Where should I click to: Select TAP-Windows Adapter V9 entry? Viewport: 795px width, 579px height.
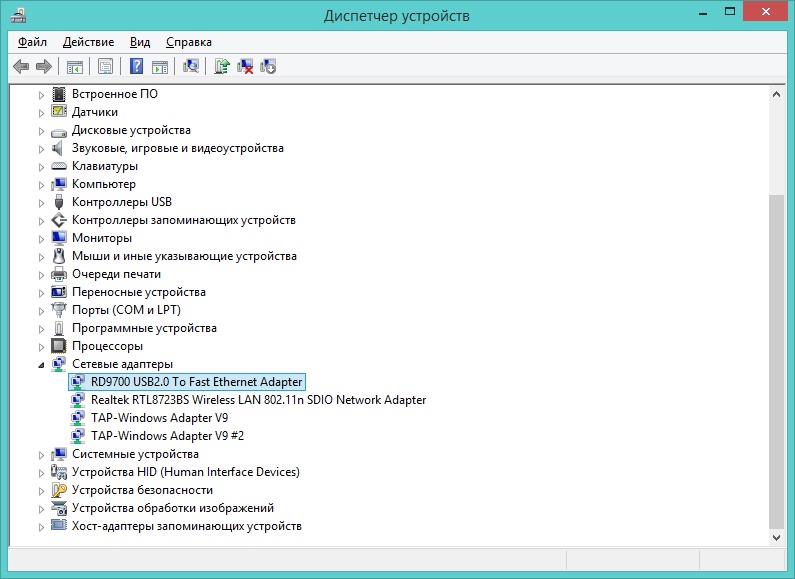pos(159,418)
